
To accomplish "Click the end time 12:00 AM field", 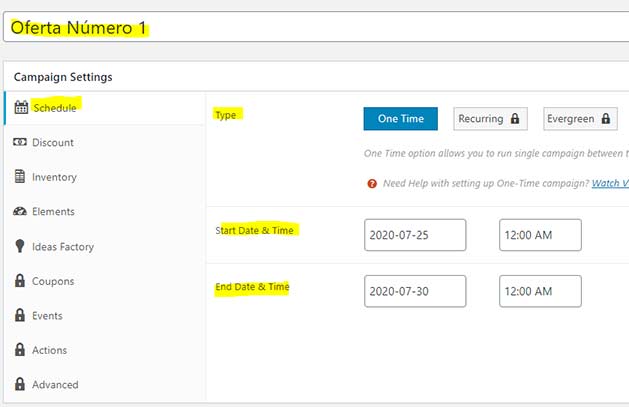I will [x=540, y=291].
